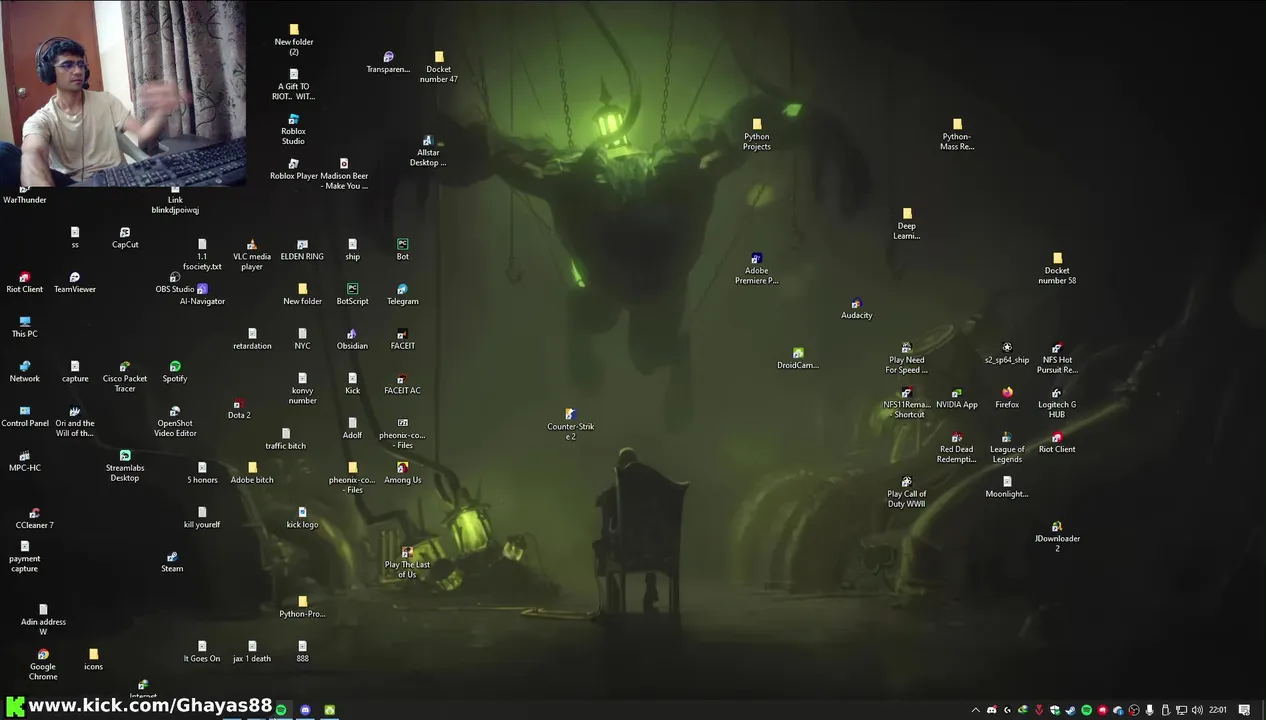Open the volume control in the tray
This screenshot has height=720, width=1266.
(1196, 710)
